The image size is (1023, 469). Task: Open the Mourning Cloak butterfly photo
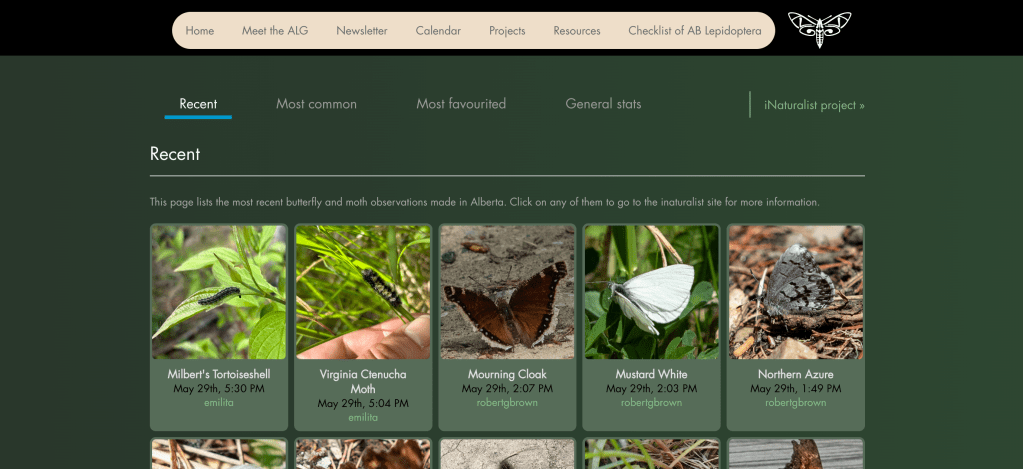pos(508,292)
